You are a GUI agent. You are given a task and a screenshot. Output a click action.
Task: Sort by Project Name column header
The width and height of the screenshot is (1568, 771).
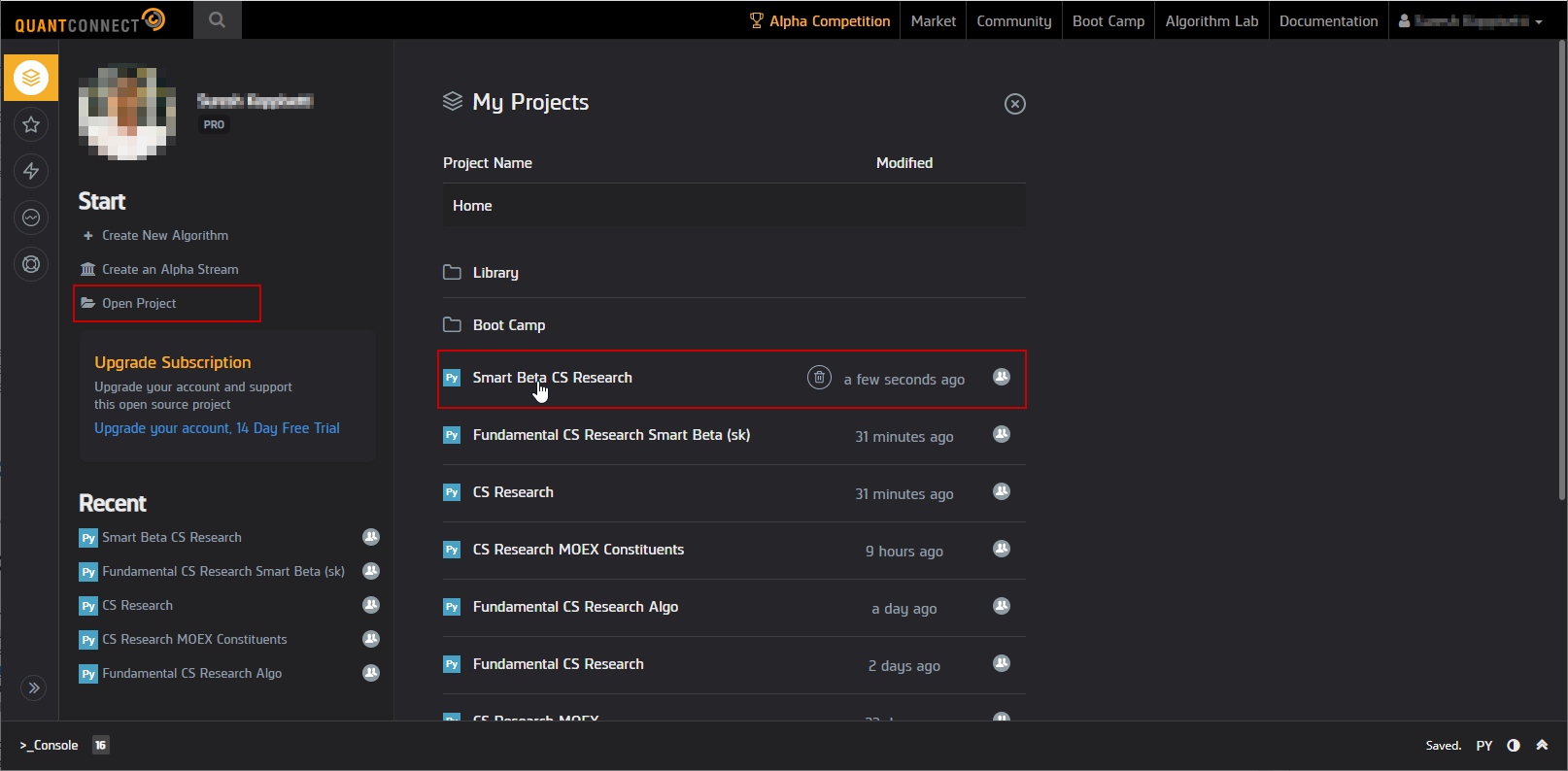[x=488, y=163]
